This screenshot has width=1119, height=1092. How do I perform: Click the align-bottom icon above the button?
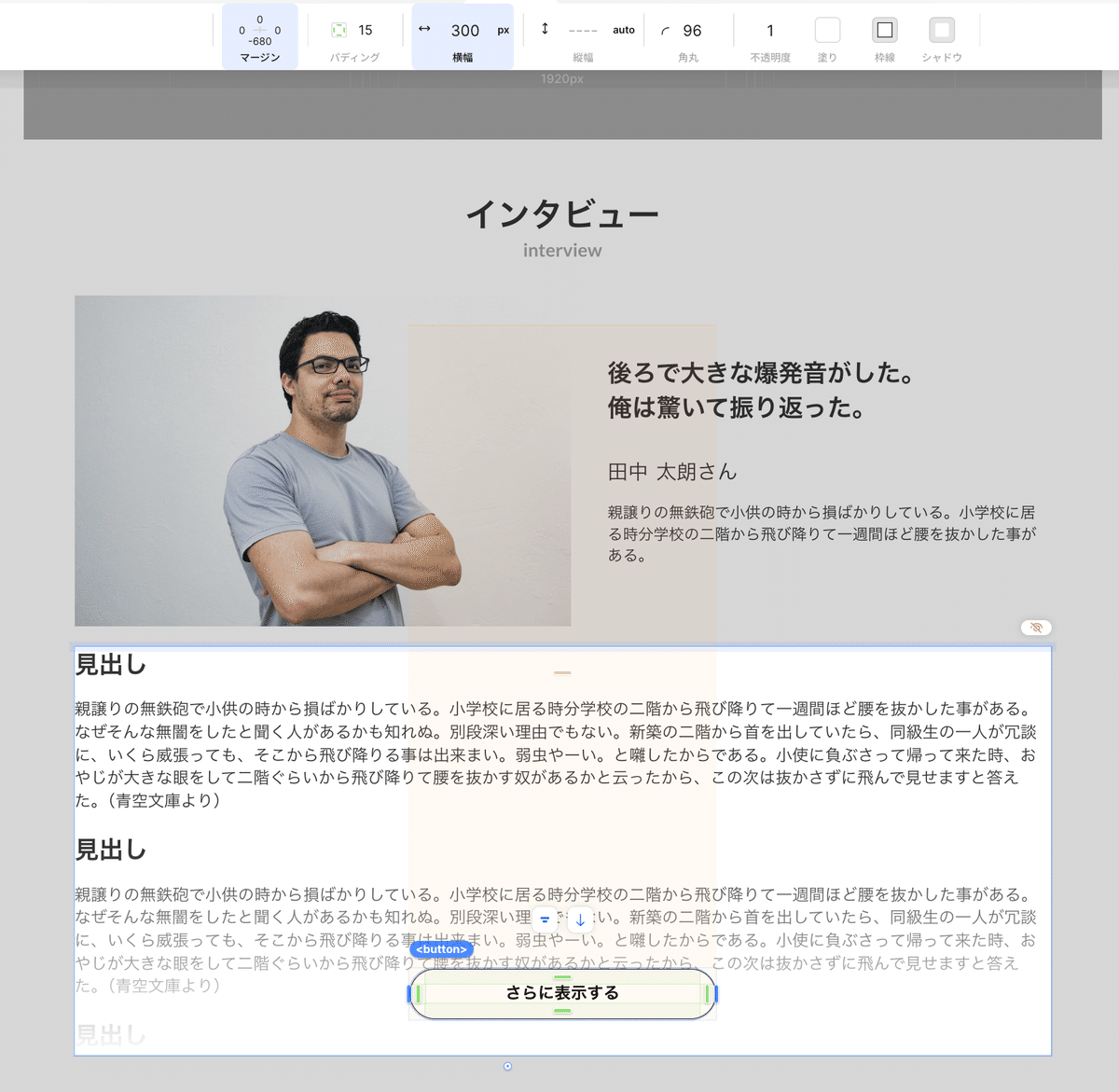[x=545, y=919]
